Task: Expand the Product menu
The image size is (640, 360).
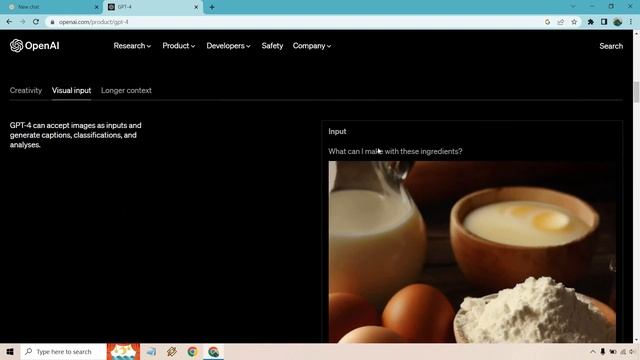Action: pos(179,46)
